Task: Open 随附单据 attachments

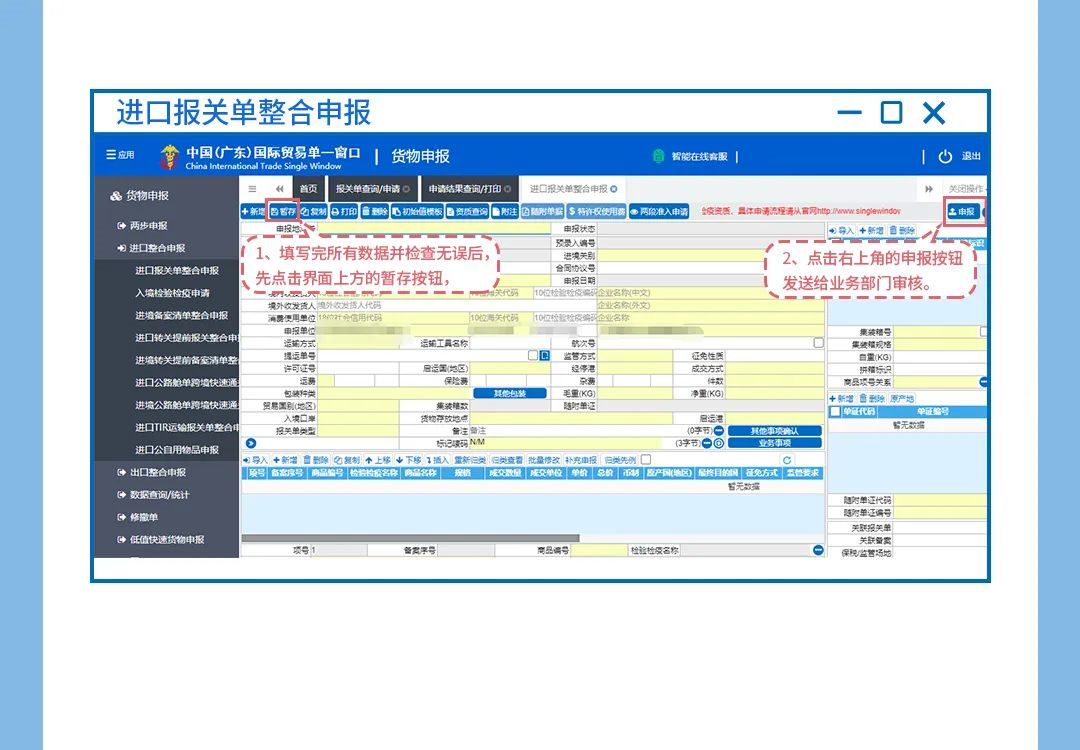Action: tap(542, 211)
